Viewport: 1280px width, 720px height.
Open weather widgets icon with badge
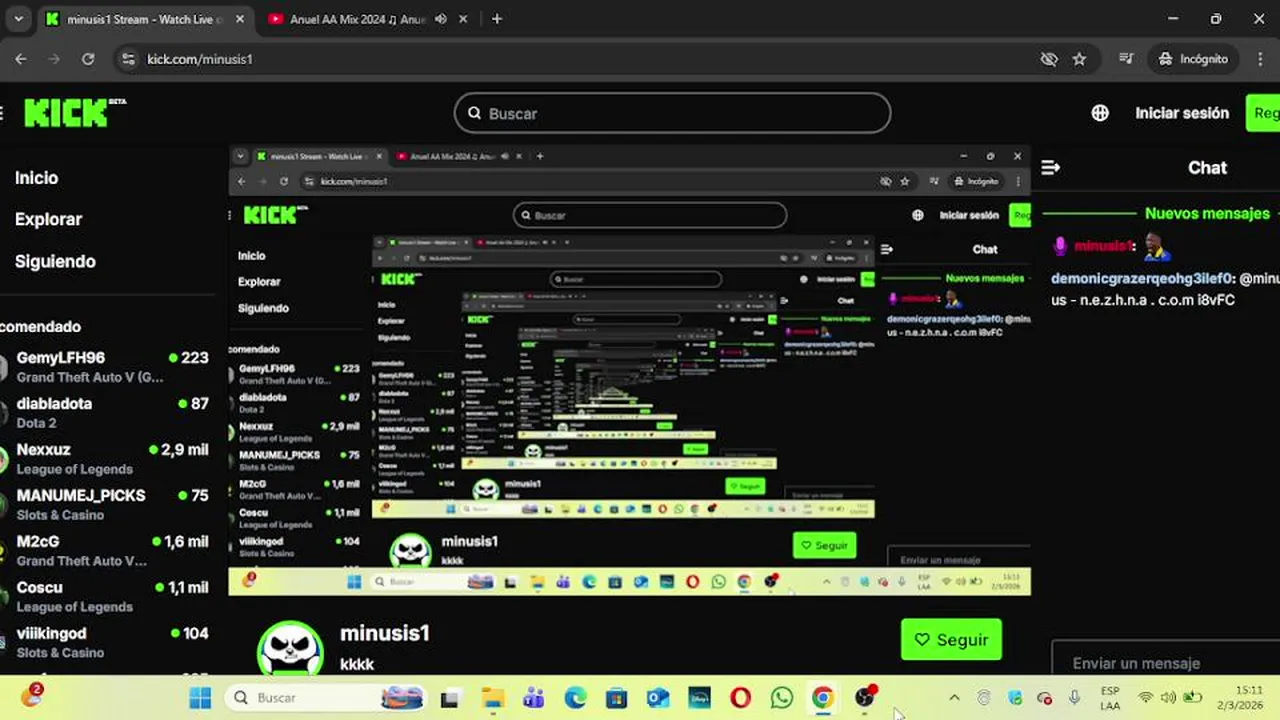[32, 696]
